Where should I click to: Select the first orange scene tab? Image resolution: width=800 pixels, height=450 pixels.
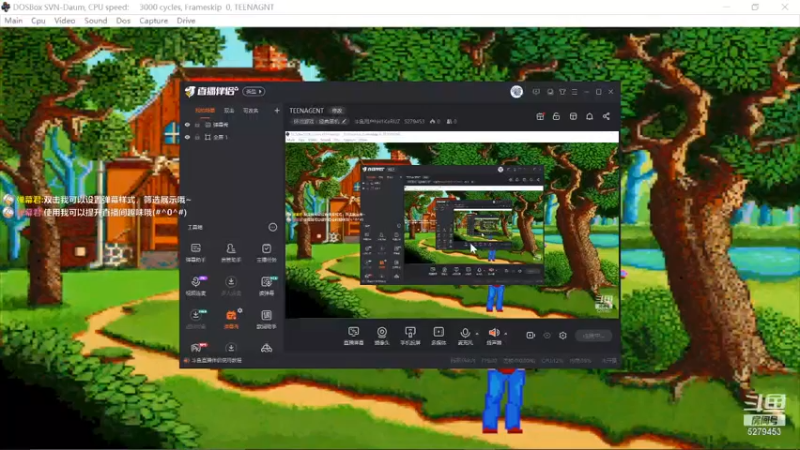(x=205, y=111)
